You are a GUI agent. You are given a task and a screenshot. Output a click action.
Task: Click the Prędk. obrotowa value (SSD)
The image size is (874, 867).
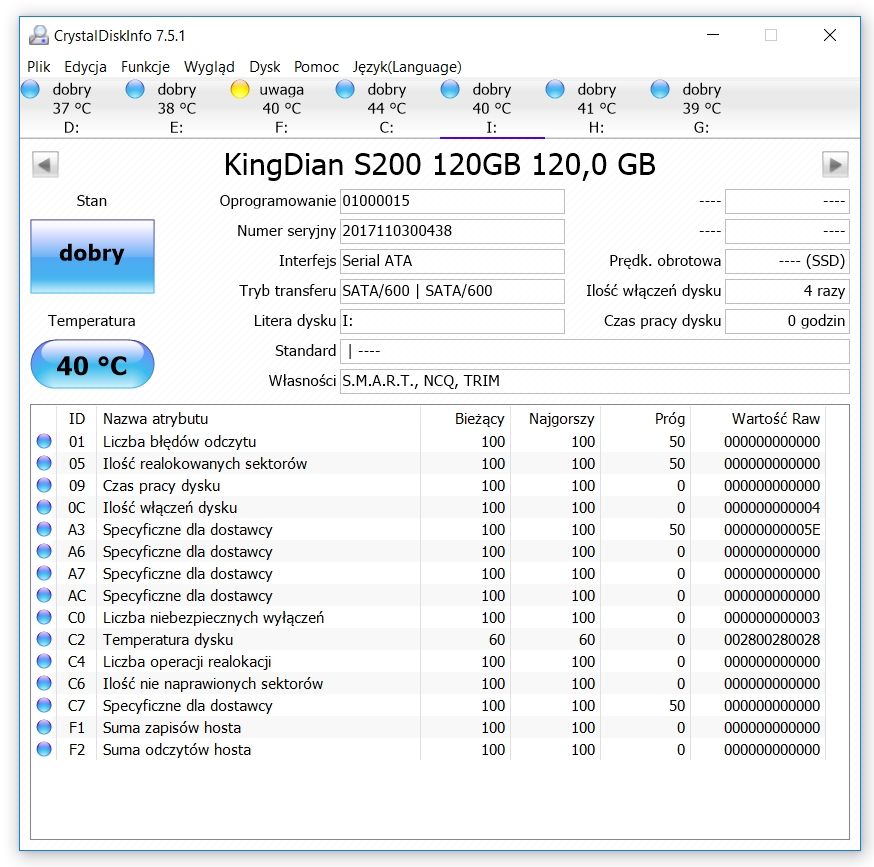[787, 261]
